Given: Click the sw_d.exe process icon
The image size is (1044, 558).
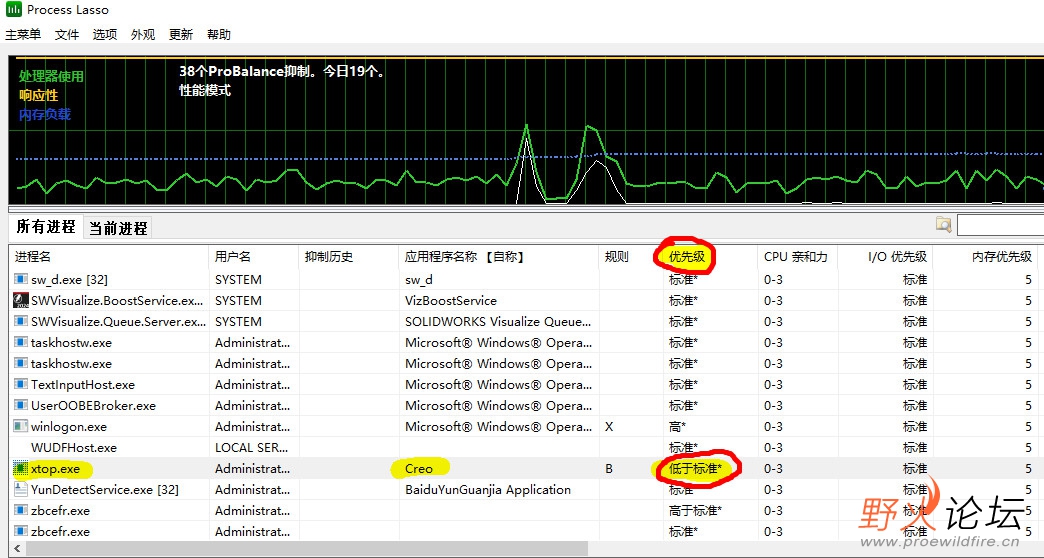Looking at the screenshot, I should (21, 279).
